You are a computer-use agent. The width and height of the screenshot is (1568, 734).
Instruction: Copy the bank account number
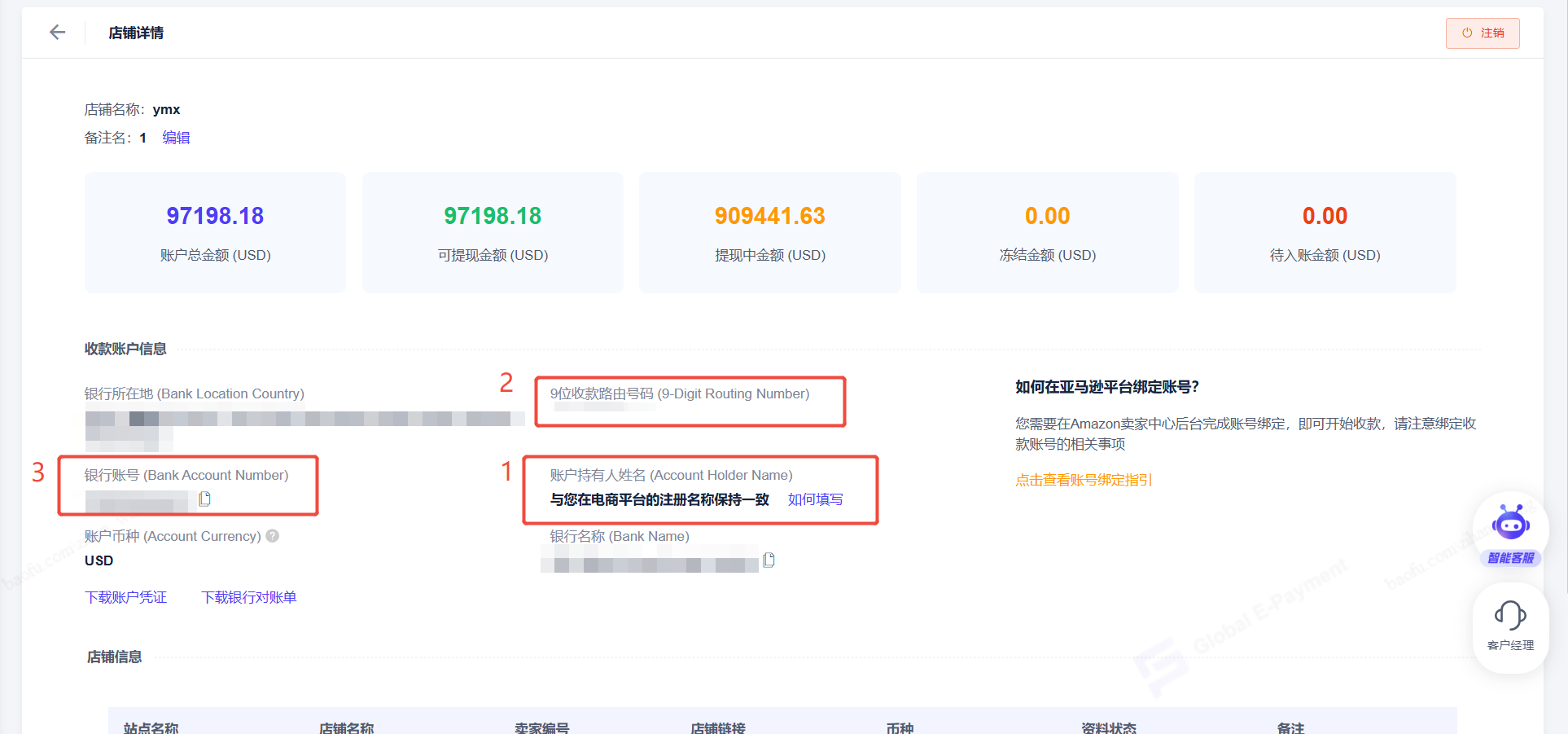click(204, 499)
